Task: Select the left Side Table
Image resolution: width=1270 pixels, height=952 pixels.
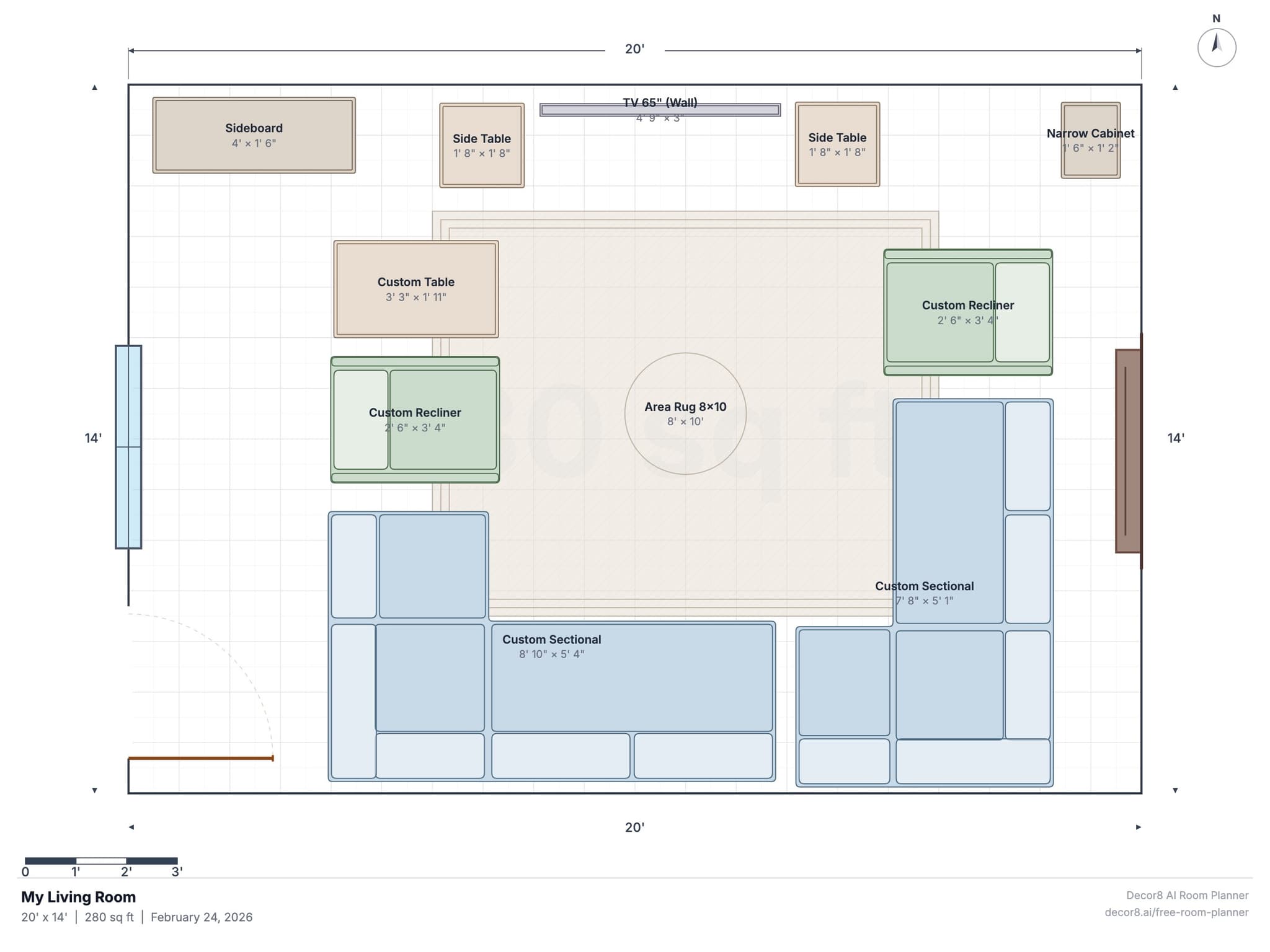Action: coord(481,144)
